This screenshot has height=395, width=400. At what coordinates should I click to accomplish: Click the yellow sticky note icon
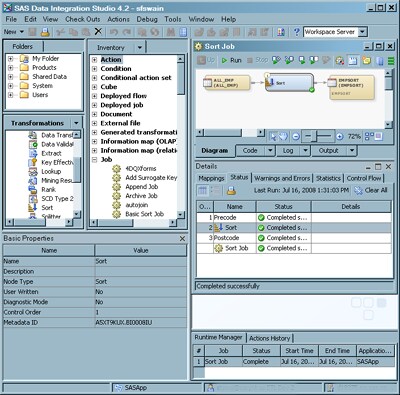pos(367,61)
